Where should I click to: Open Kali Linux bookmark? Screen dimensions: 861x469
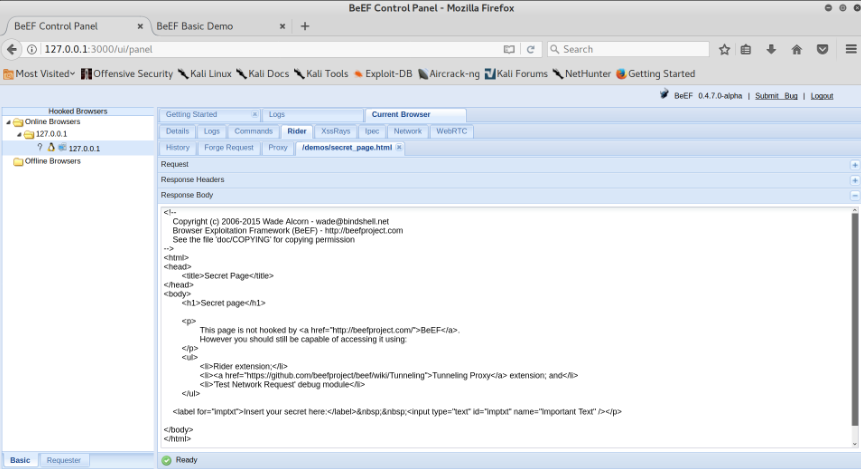204,74
